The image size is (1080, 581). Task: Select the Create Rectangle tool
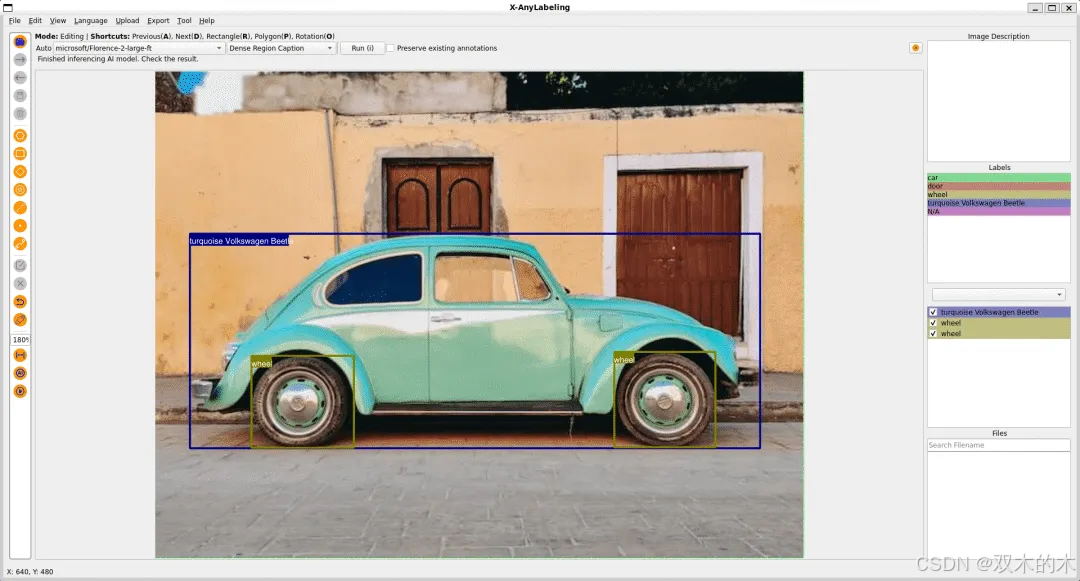click(20, 154)
